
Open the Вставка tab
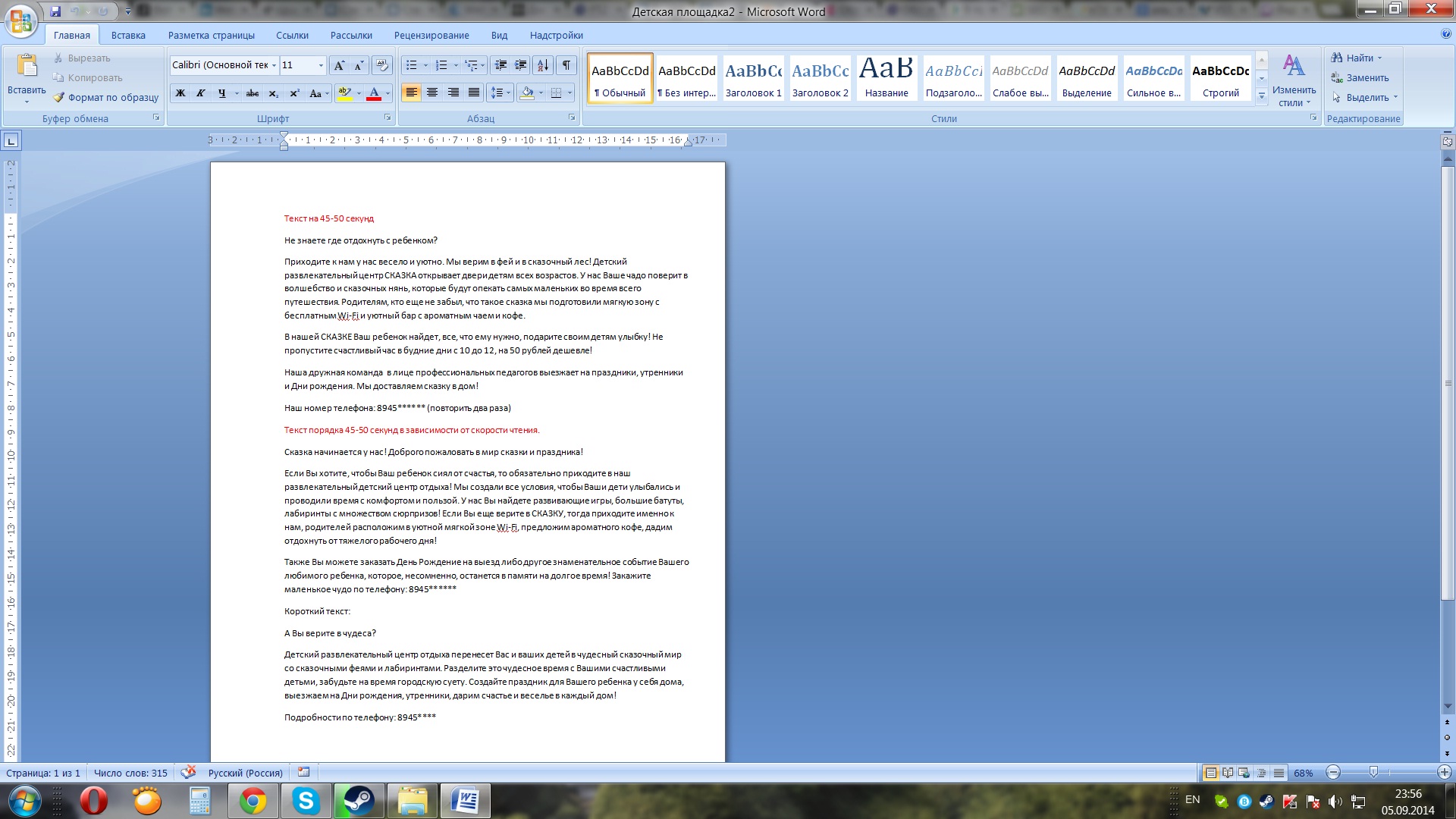pyautogui.click(x=128, y=35)
